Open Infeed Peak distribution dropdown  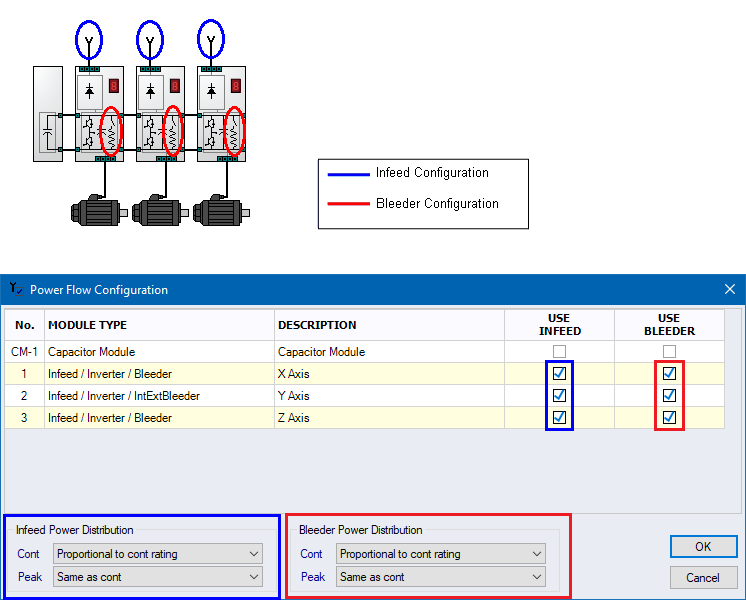point(158,577)
